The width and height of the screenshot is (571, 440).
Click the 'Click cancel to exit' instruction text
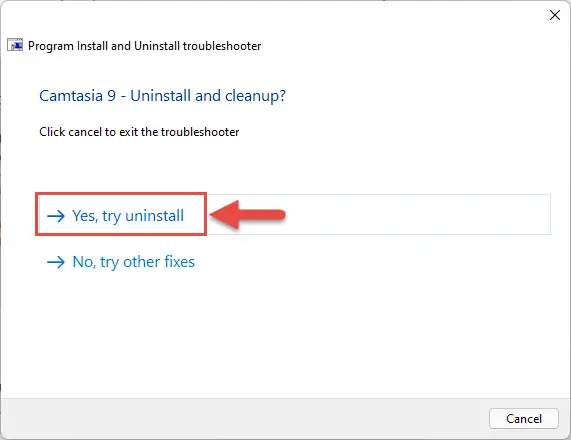tap(139, 132)
